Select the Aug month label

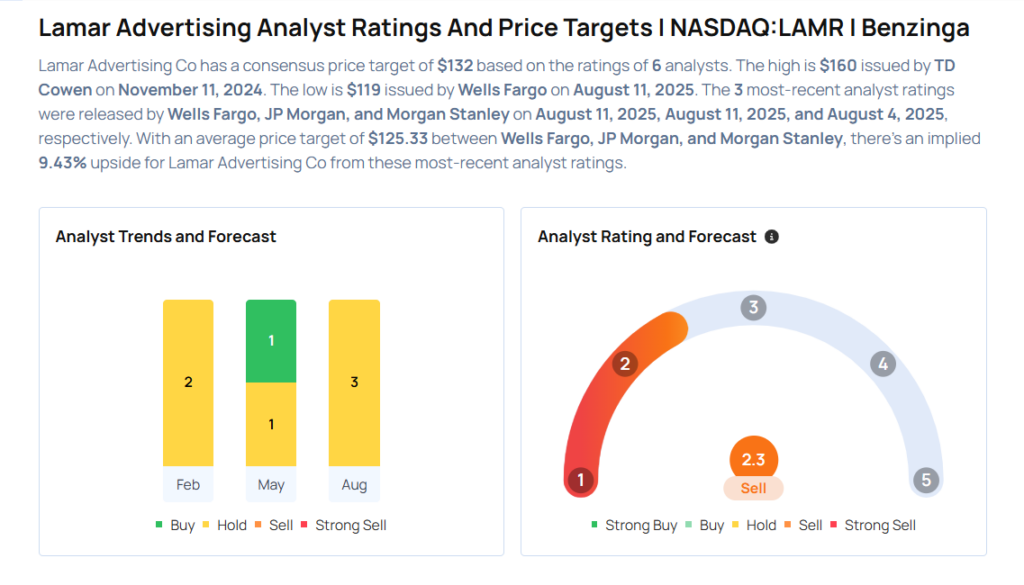354,485
